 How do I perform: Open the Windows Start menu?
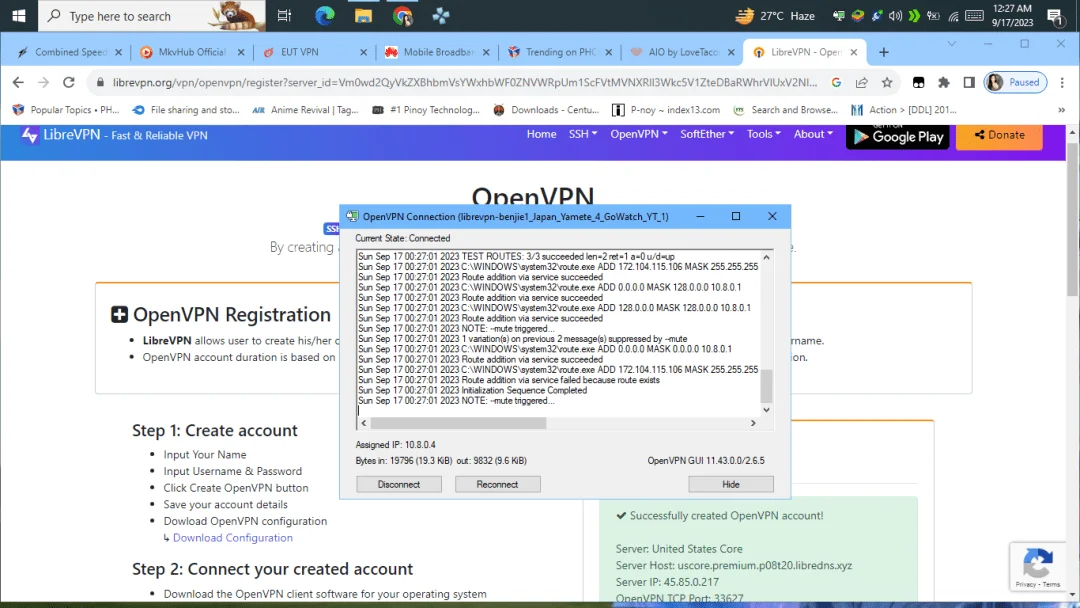tap(19, 15)
